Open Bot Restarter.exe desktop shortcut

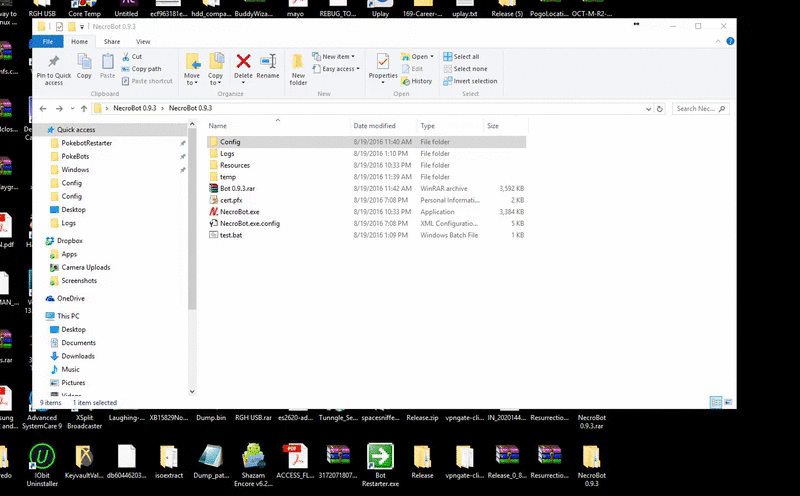[x=381, y=465]
